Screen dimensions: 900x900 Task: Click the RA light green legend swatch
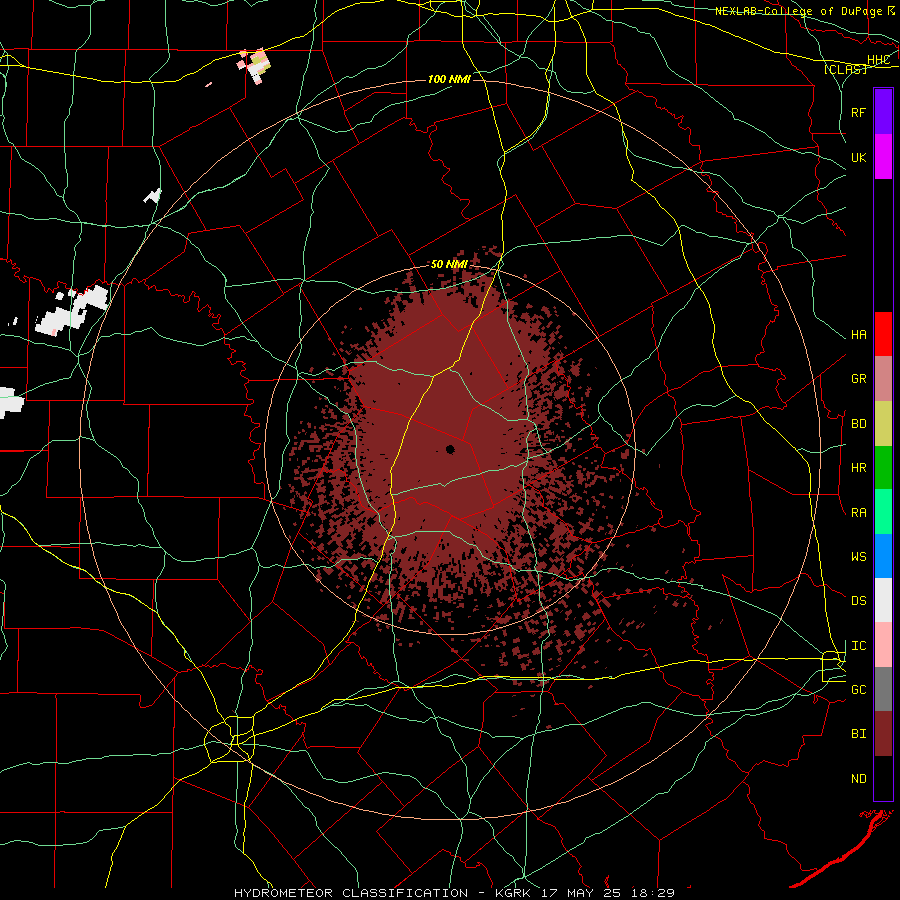click(883, 512)
